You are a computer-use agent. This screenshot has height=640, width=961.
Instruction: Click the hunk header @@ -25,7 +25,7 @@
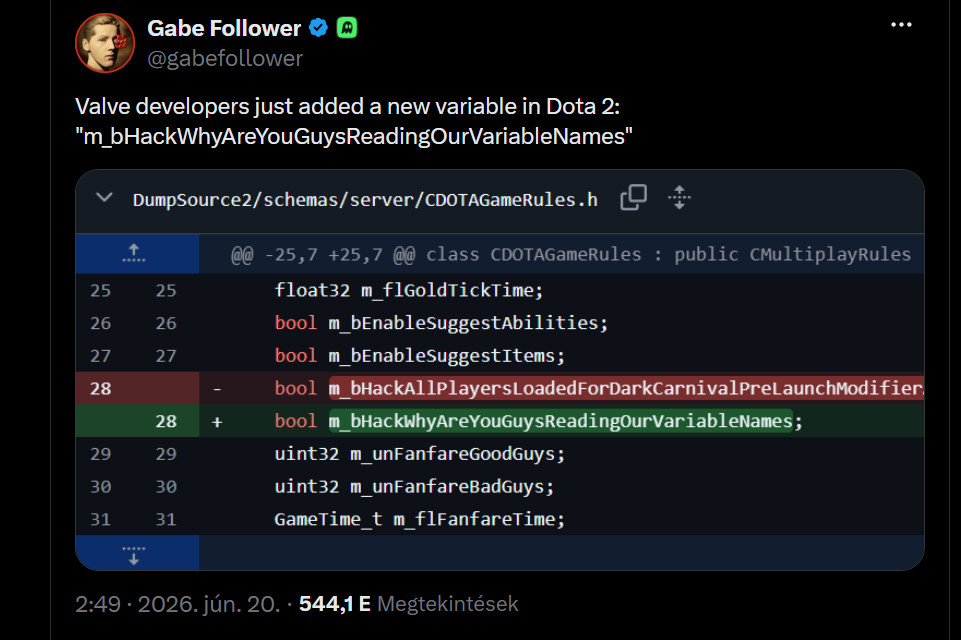[x=571, y=254]
